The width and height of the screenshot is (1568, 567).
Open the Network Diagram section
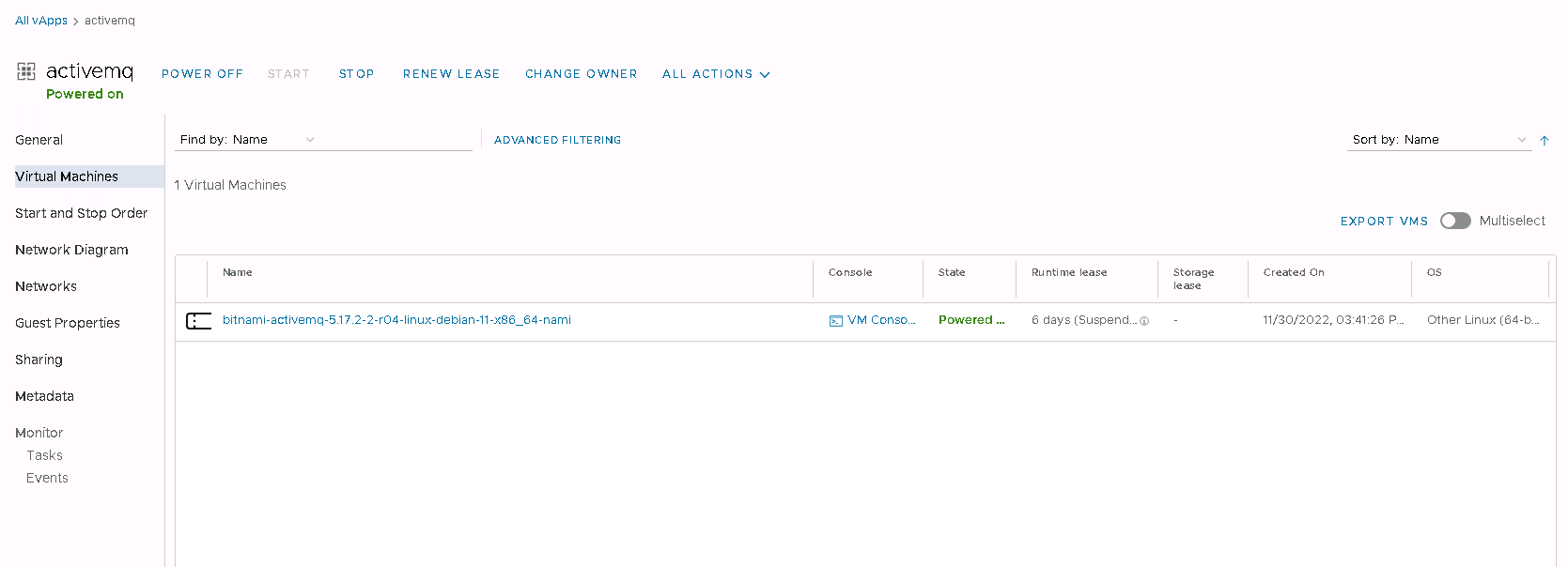tap(71, 250)
